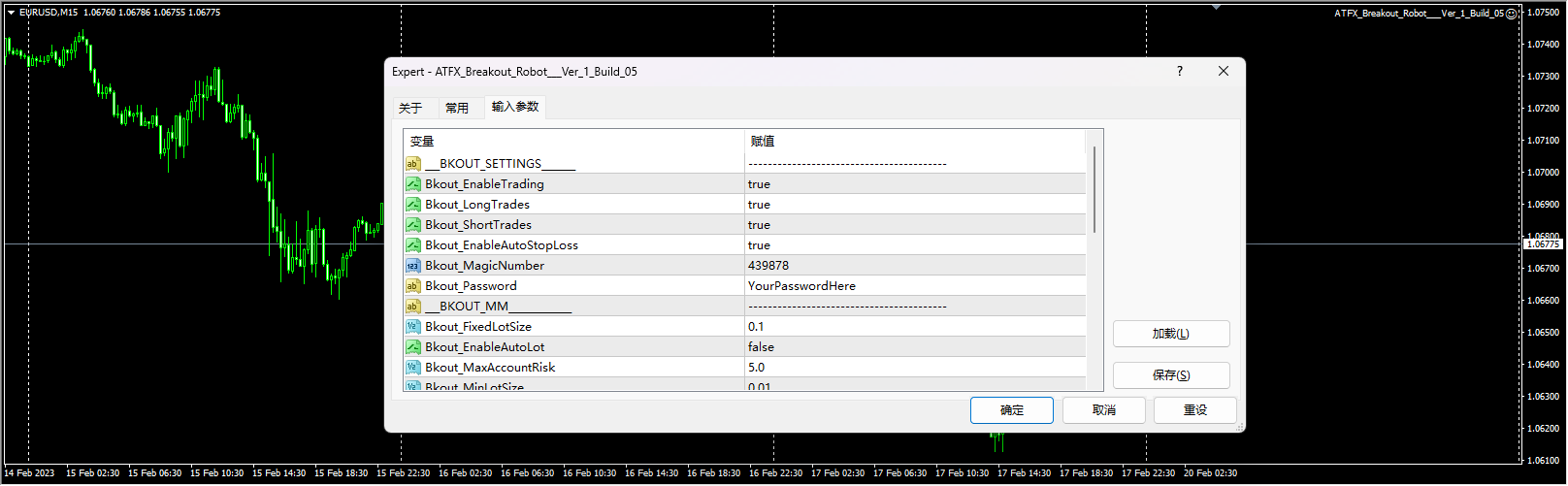This screenshot has height=486, width=1568.
Task: Click the double icon beside Bkout_FixedLotSize
Action: click(412, 327)
